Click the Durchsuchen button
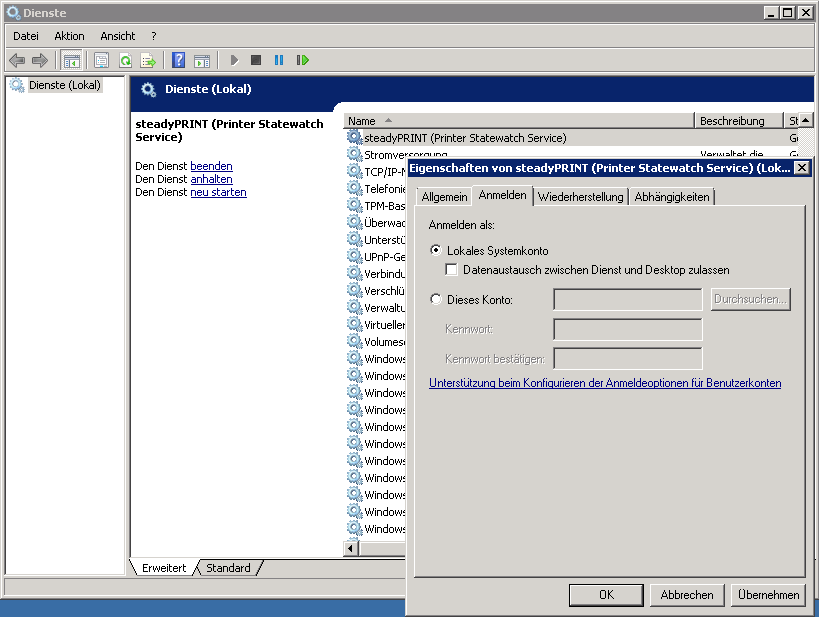819x617 pixels. pyautogui.click(x=751, y=299)
